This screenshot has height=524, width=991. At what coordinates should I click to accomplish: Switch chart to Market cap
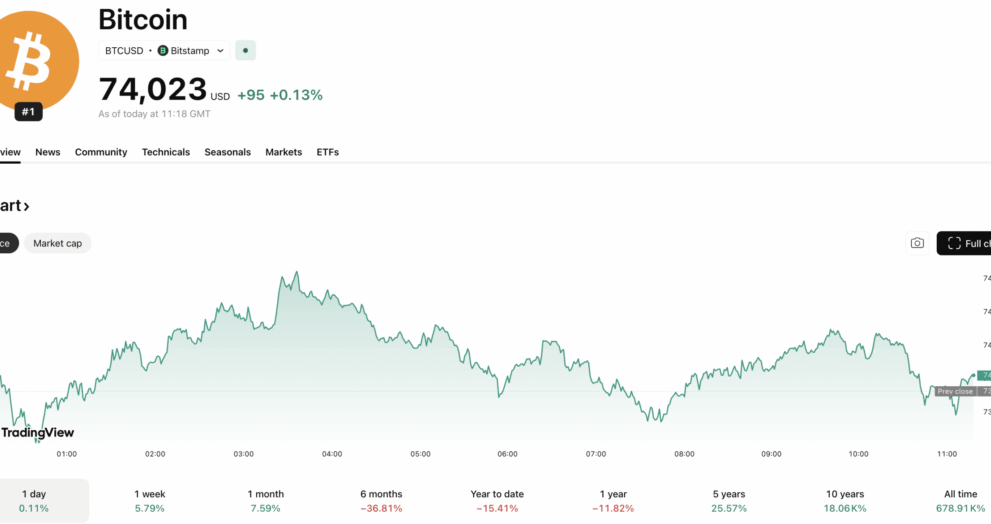(57, 243)
